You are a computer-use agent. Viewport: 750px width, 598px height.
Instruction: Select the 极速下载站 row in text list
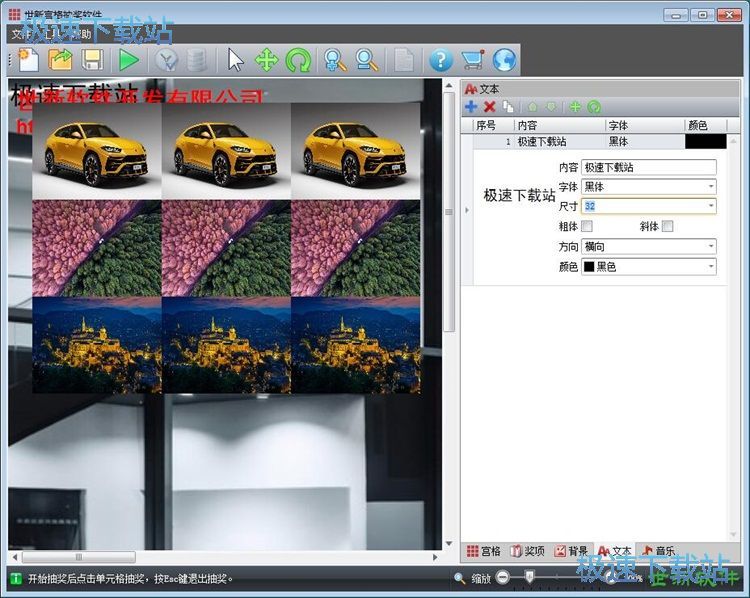coord(600,142)
